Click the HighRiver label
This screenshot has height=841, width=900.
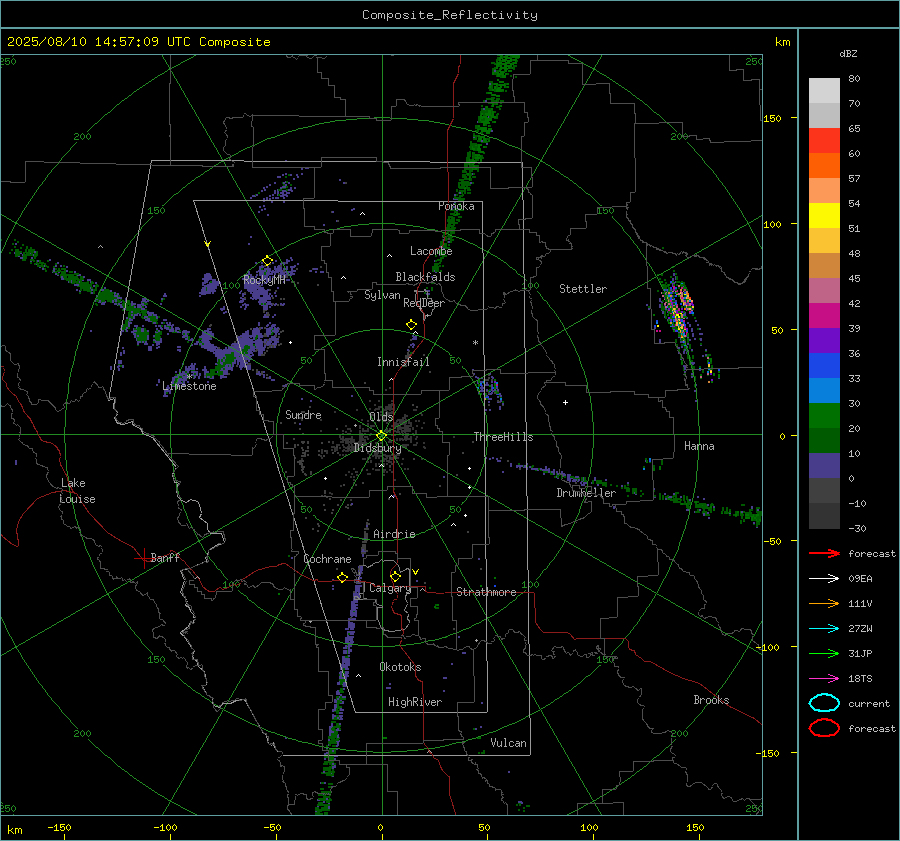coord(415,702)
